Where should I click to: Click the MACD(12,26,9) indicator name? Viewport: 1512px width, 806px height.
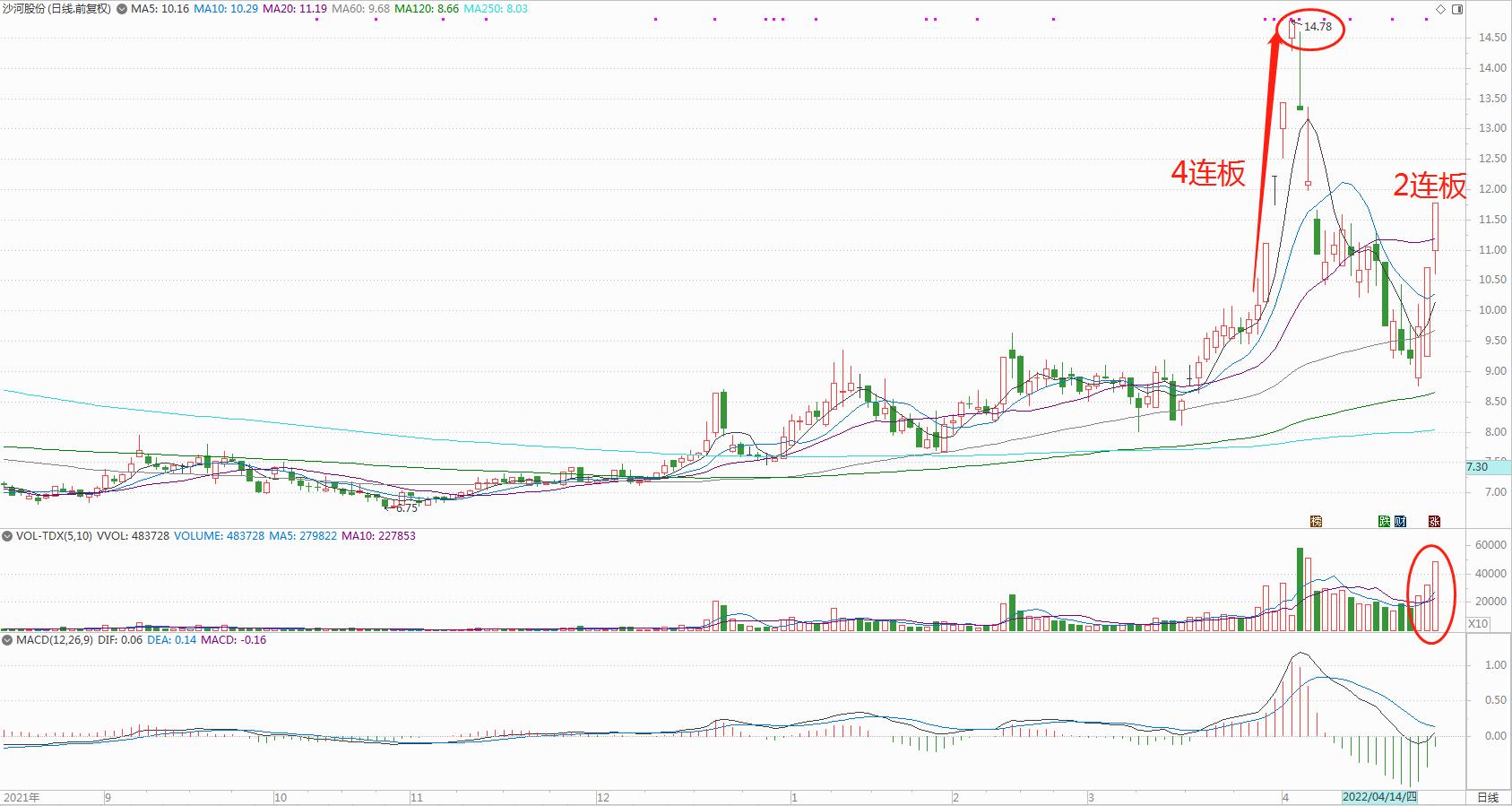(54, 640)
